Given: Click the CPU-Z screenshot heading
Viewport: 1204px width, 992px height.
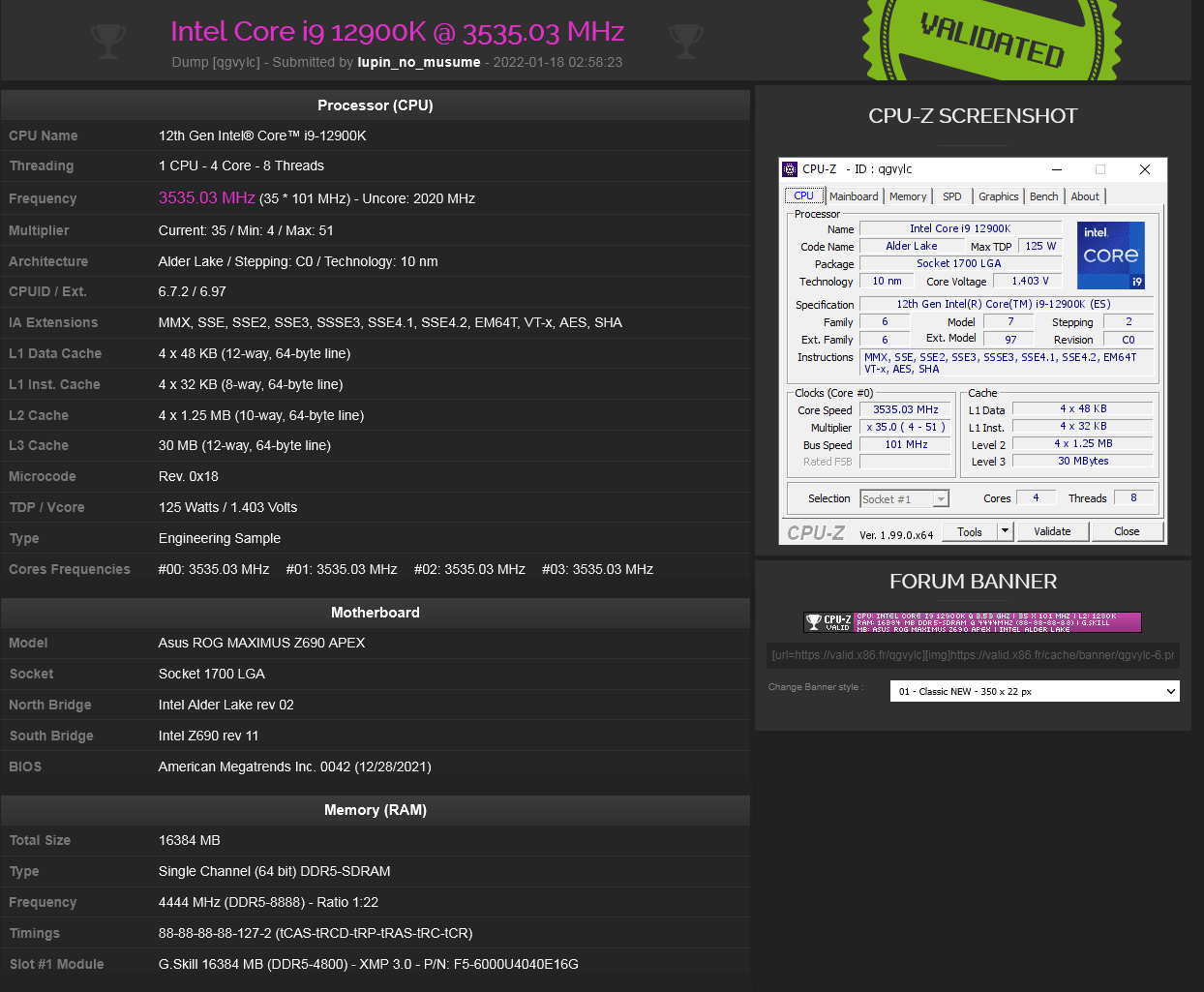Looking at the screenshot, I should 973,116.
